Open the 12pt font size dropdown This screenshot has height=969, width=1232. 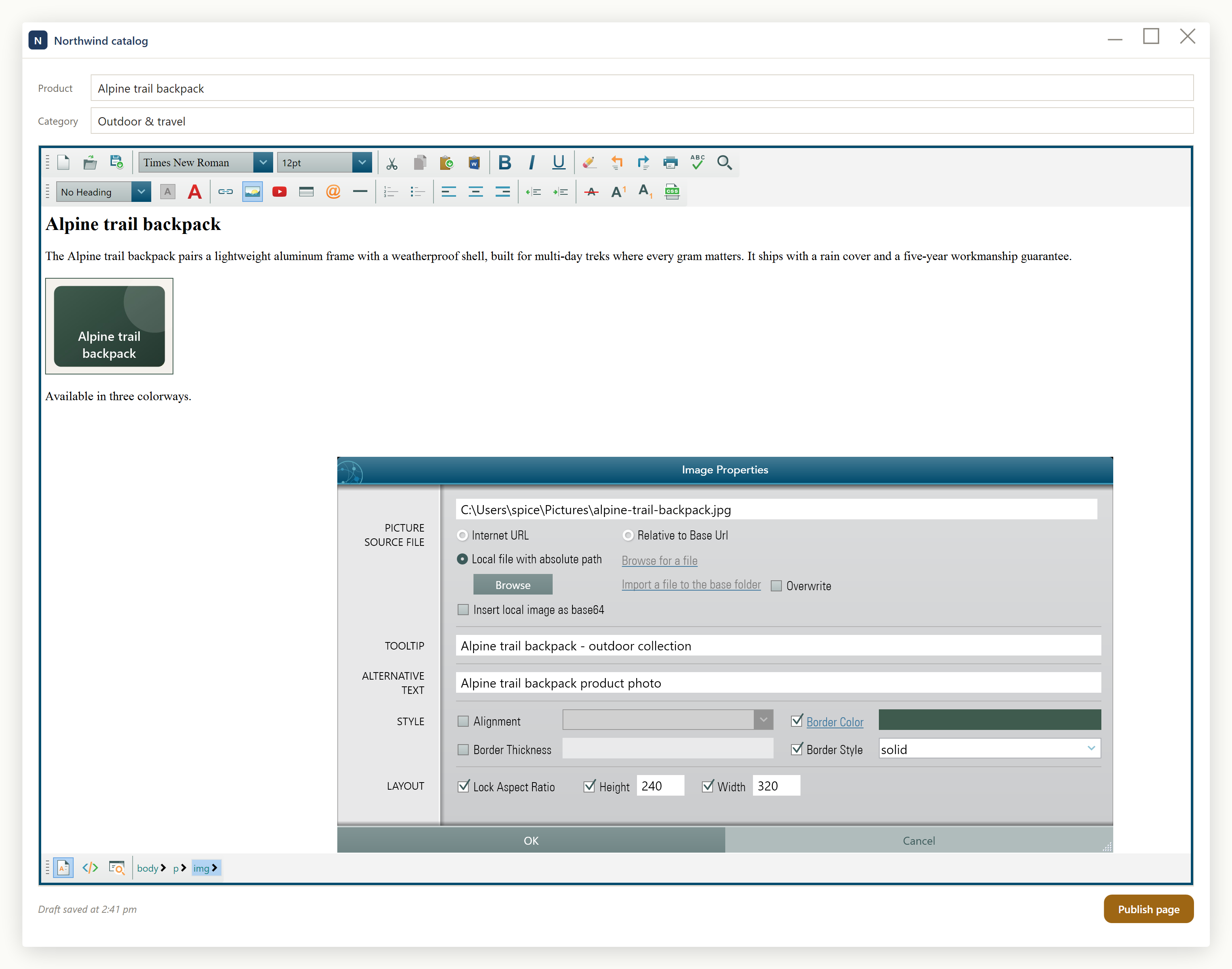pos(361,163)
